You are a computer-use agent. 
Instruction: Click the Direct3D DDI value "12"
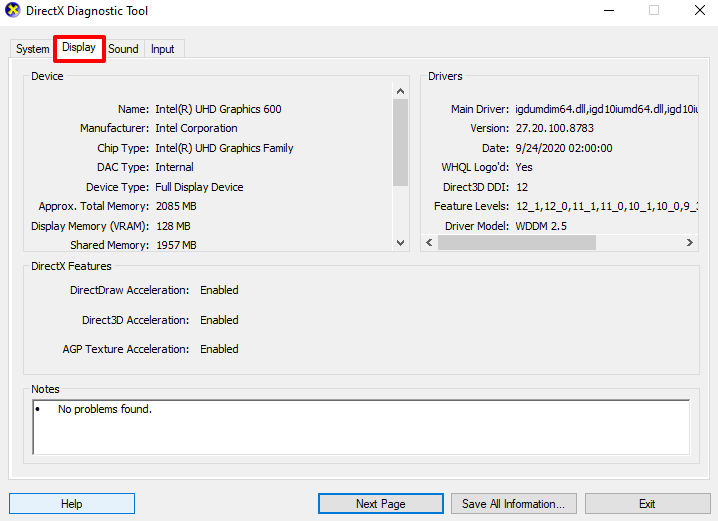(x=522, y=187)
